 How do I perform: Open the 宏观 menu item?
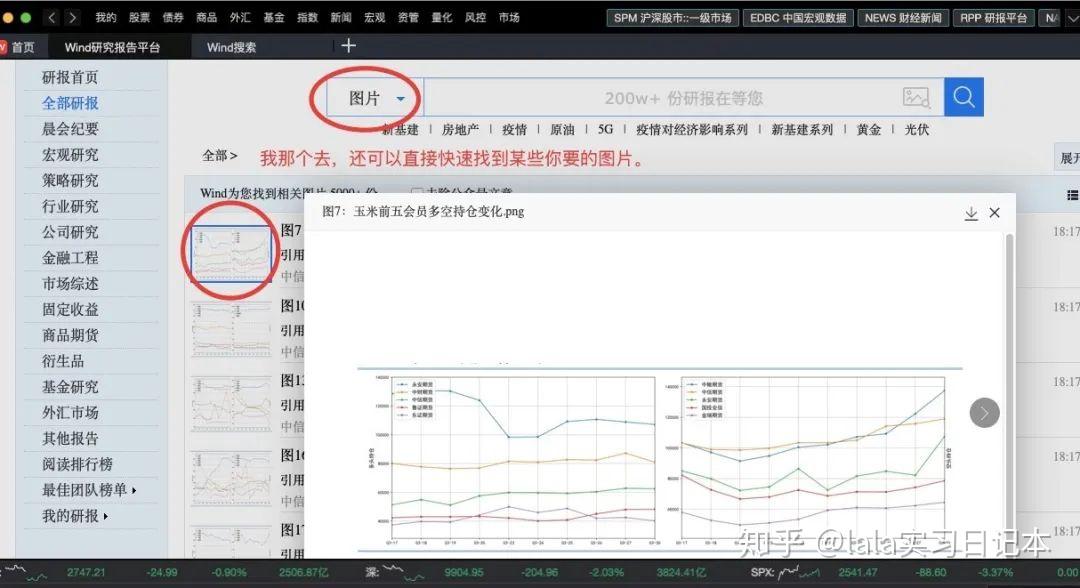click(372, 17)
